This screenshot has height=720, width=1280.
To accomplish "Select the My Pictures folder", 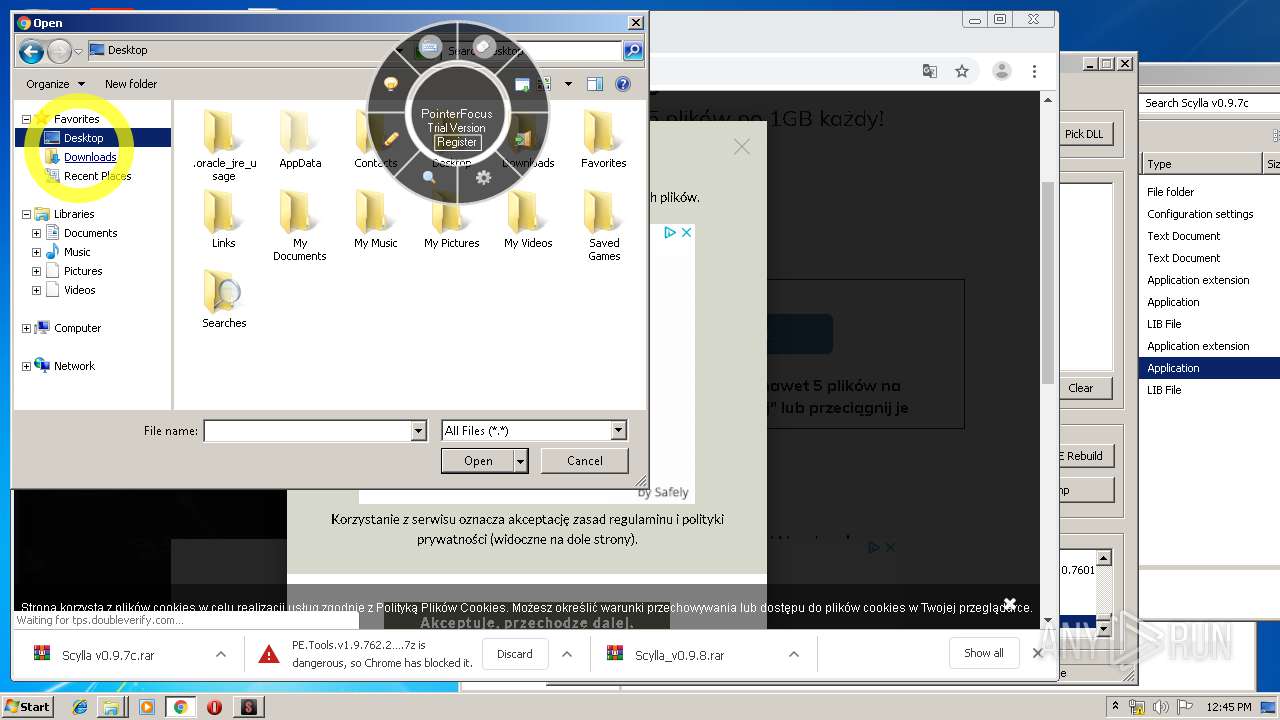I will tap(452, 219).
